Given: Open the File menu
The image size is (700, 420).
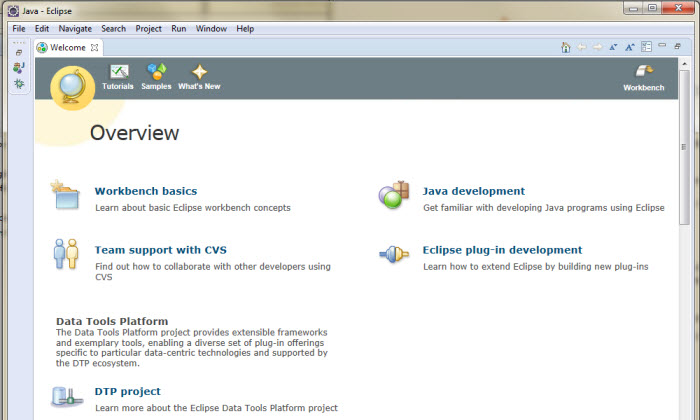Looking at the screenshot, I should click(19, 29).
